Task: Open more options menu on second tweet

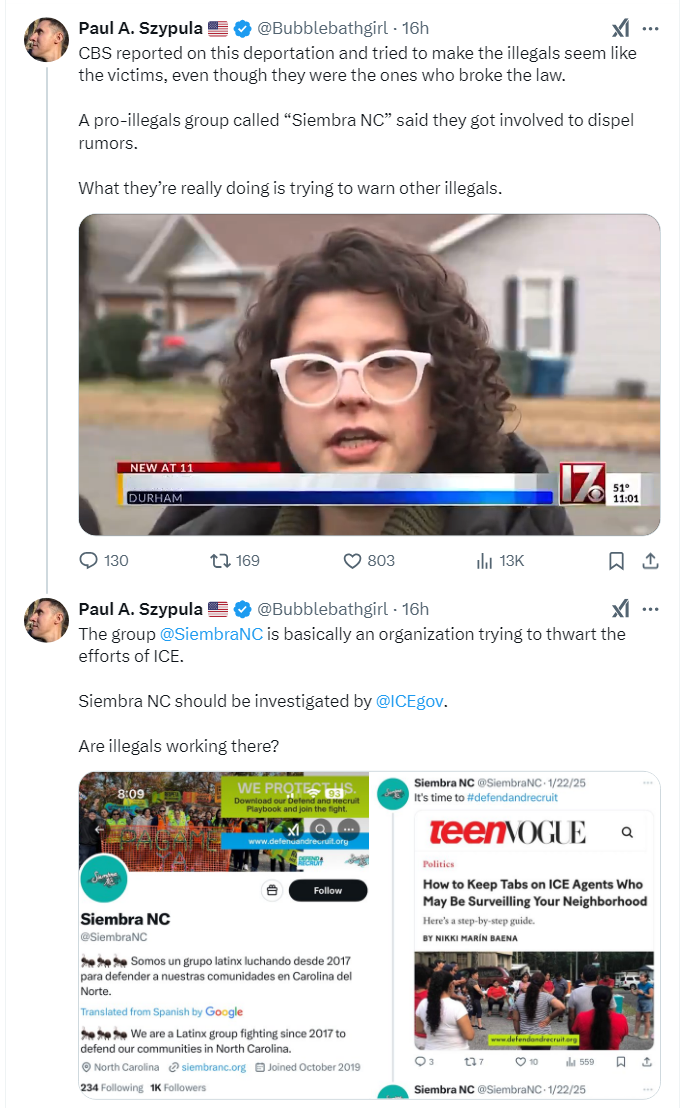Action: [650, 609]
